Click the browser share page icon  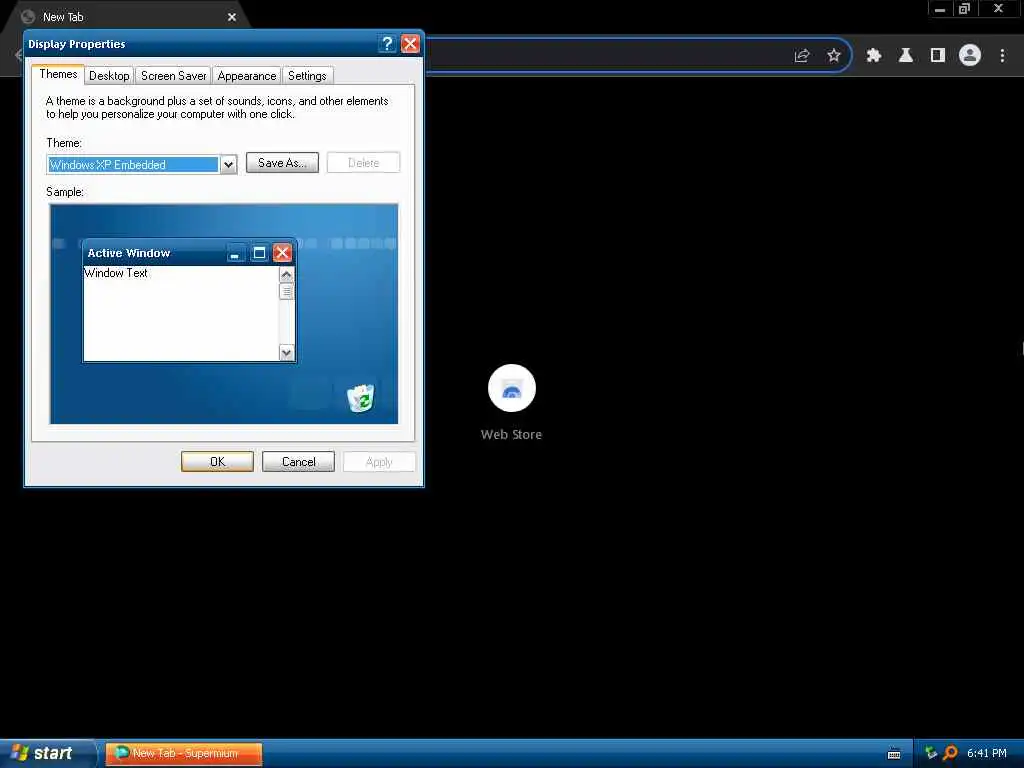[x=802, y=56]
